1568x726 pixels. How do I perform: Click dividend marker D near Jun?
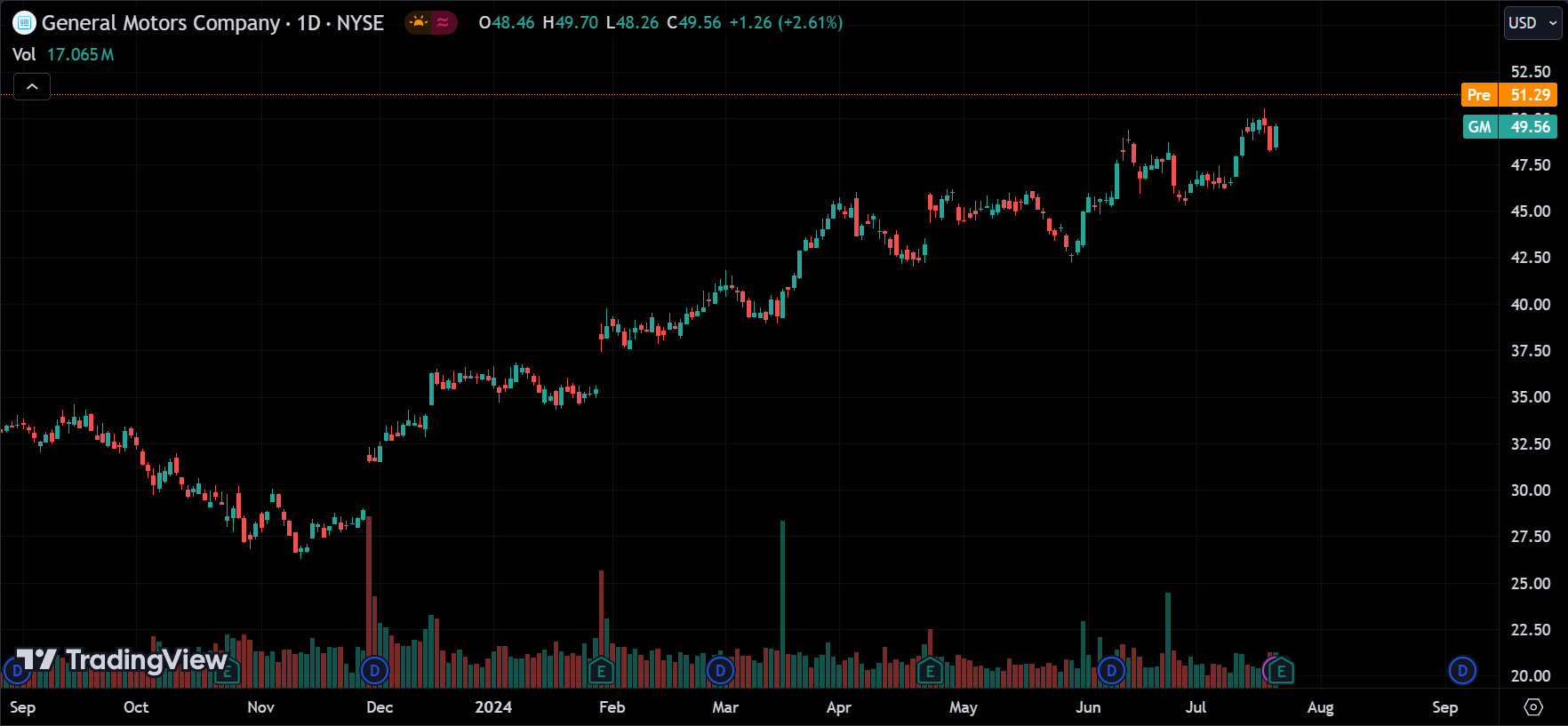pos(1111,671)
